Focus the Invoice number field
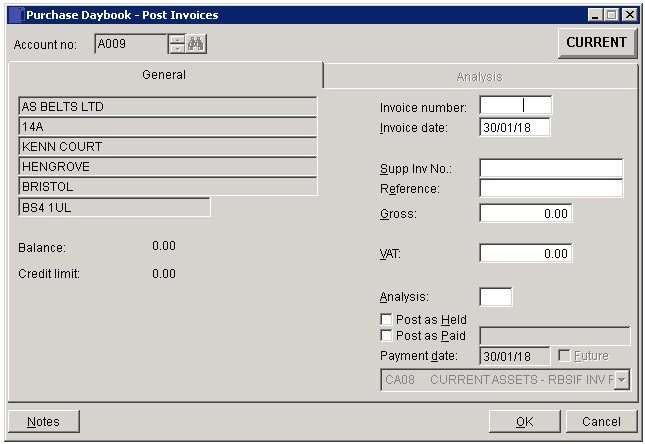Screen dimensions: 645x444 click(515, 106)
